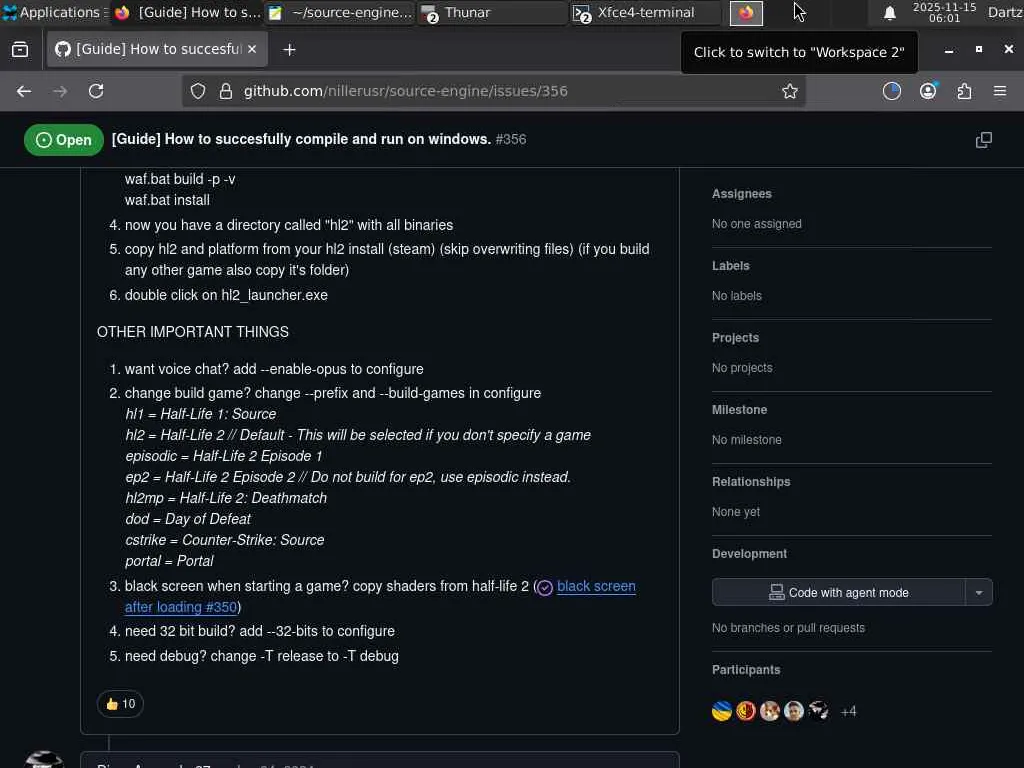Image resolution: width=1024 pixels, height=768 pixels.
Task: Click the Applications menu logo icon
Action: 10,12
